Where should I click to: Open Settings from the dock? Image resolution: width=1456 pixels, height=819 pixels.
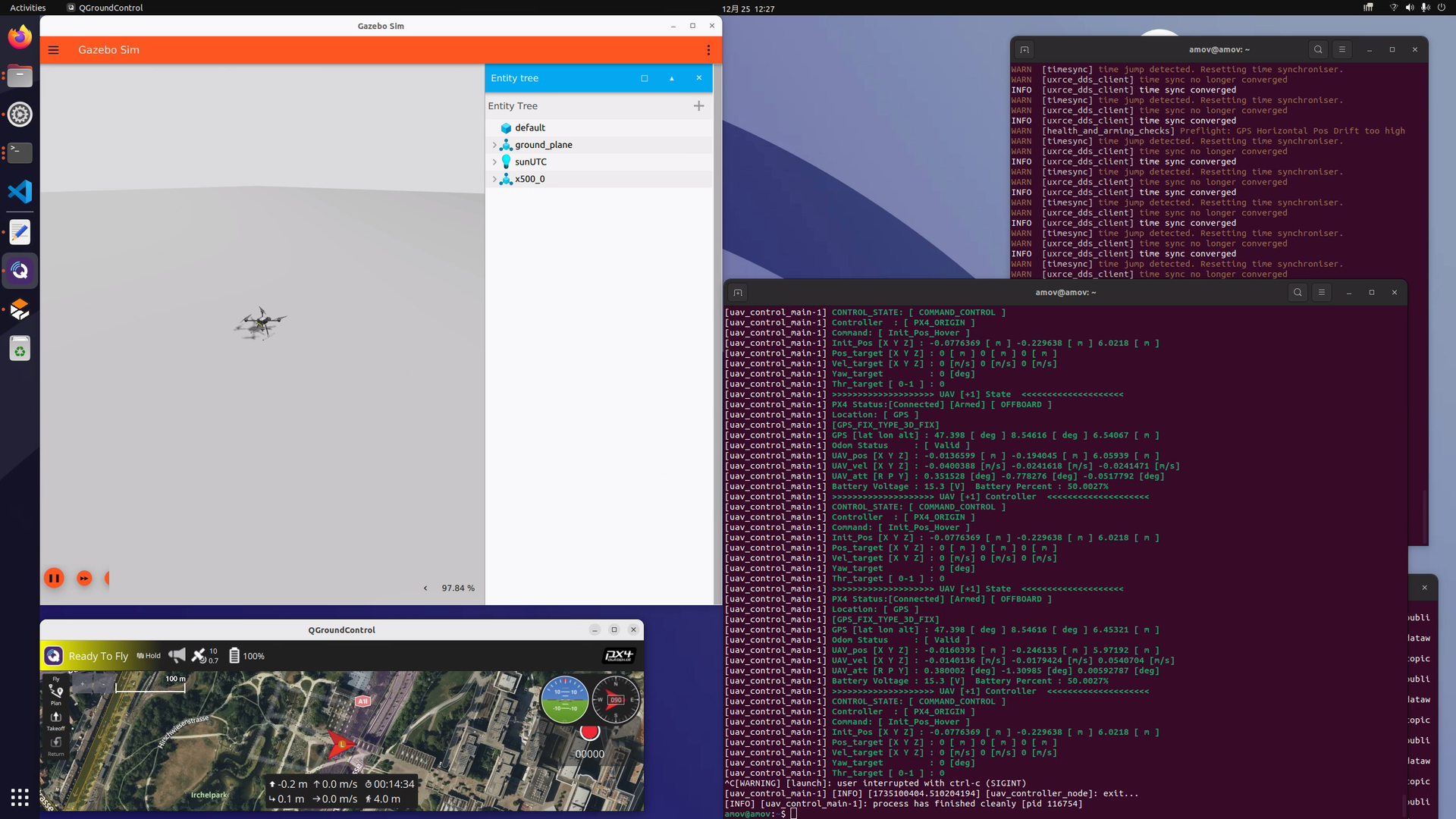point(20,115)
